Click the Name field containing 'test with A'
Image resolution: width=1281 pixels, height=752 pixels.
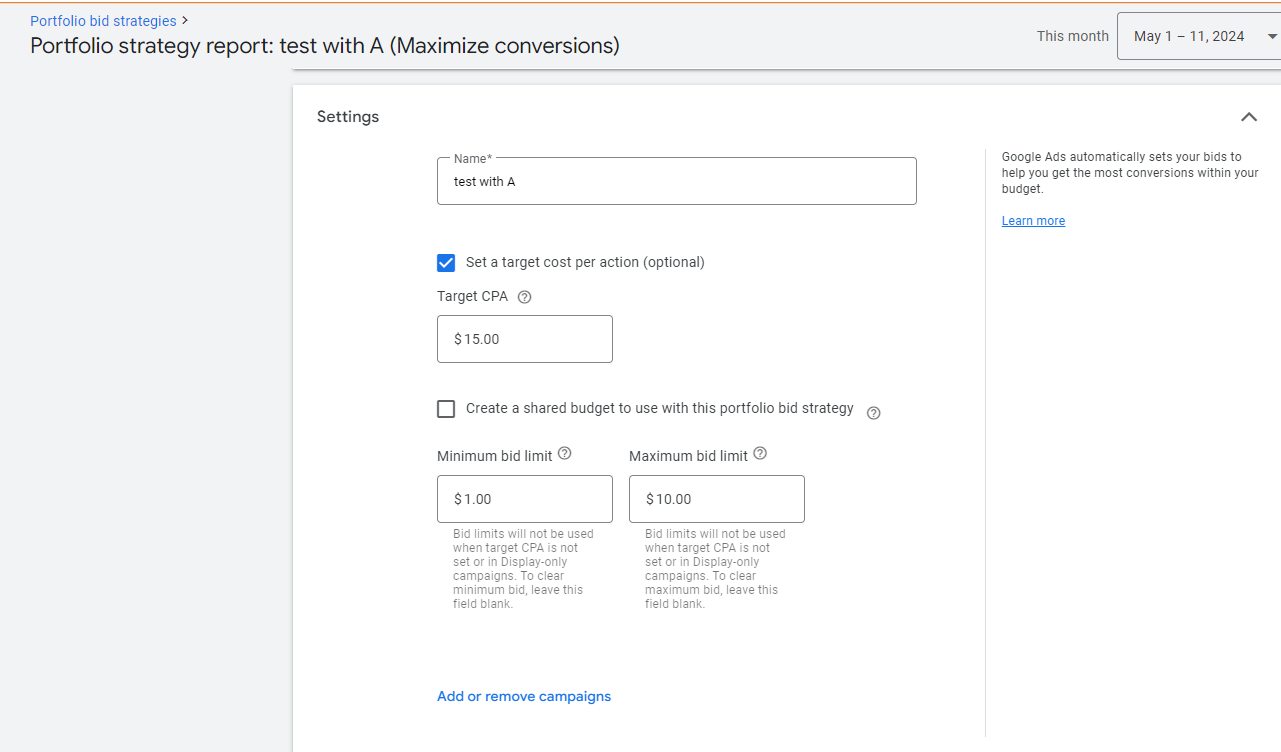[x=676, y=182]
